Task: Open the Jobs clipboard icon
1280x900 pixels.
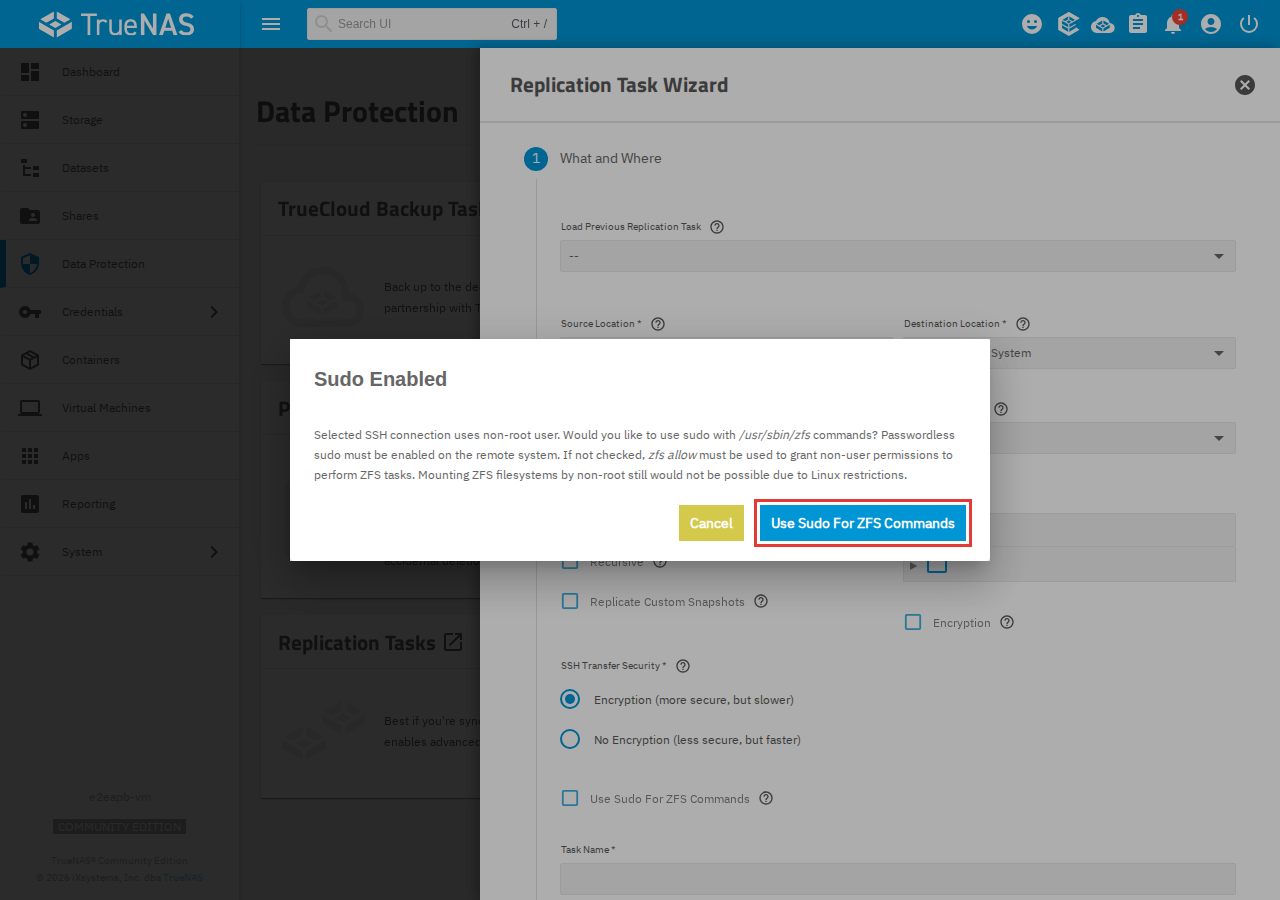Action: click(1138, 24)
